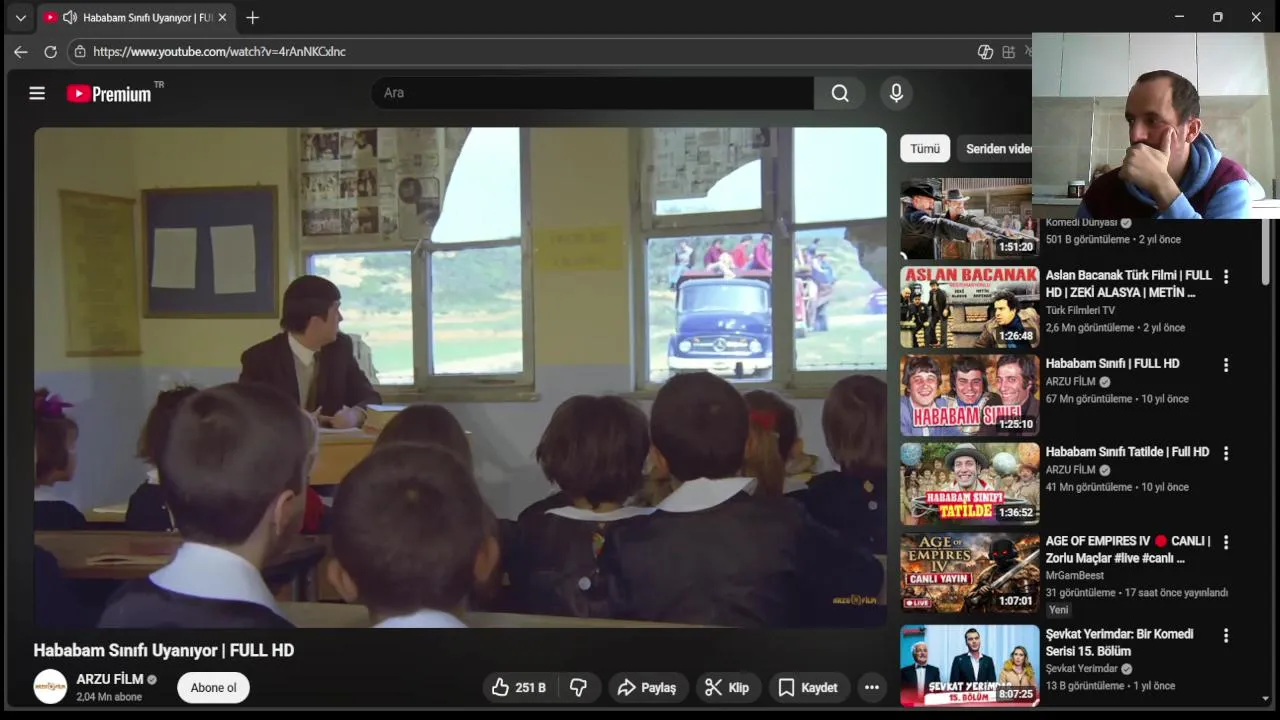The width and height of the screenshot is (1280, 720).
Task: Open the Şevkat Yerimdar 15. Bölüm thumbnail
Action: tap(969, 665)
